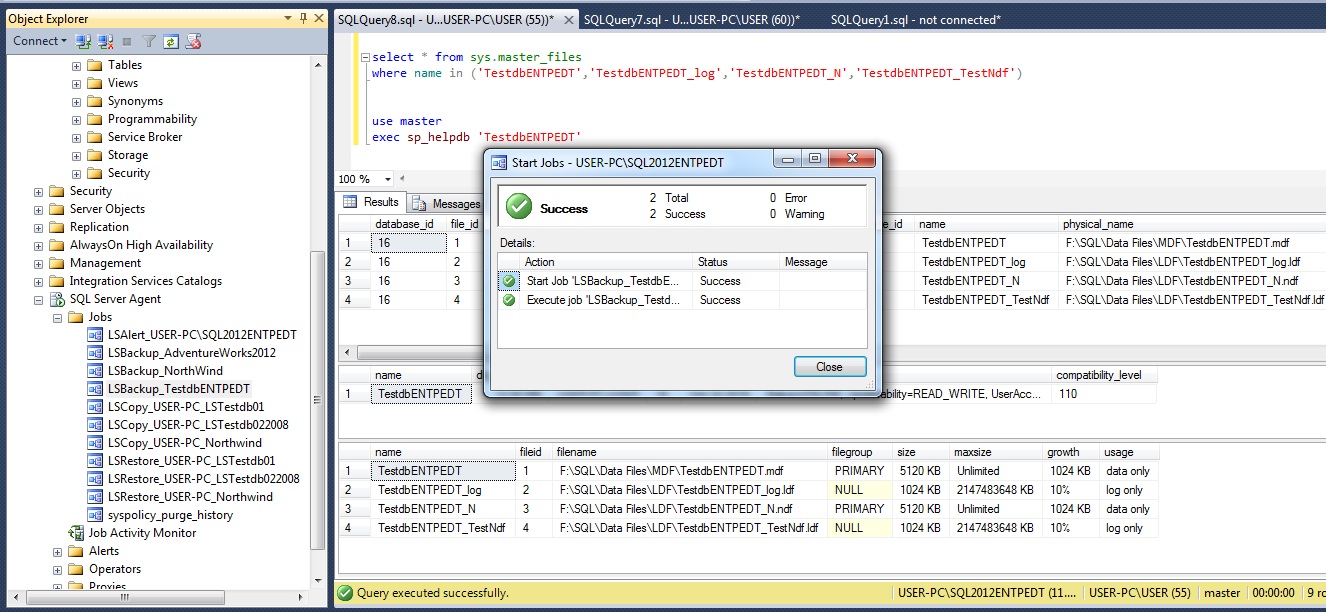
Task: Select the LSCopy_USER-PC_LSTestdb022008 job icon
Action: tap(96, 425)
